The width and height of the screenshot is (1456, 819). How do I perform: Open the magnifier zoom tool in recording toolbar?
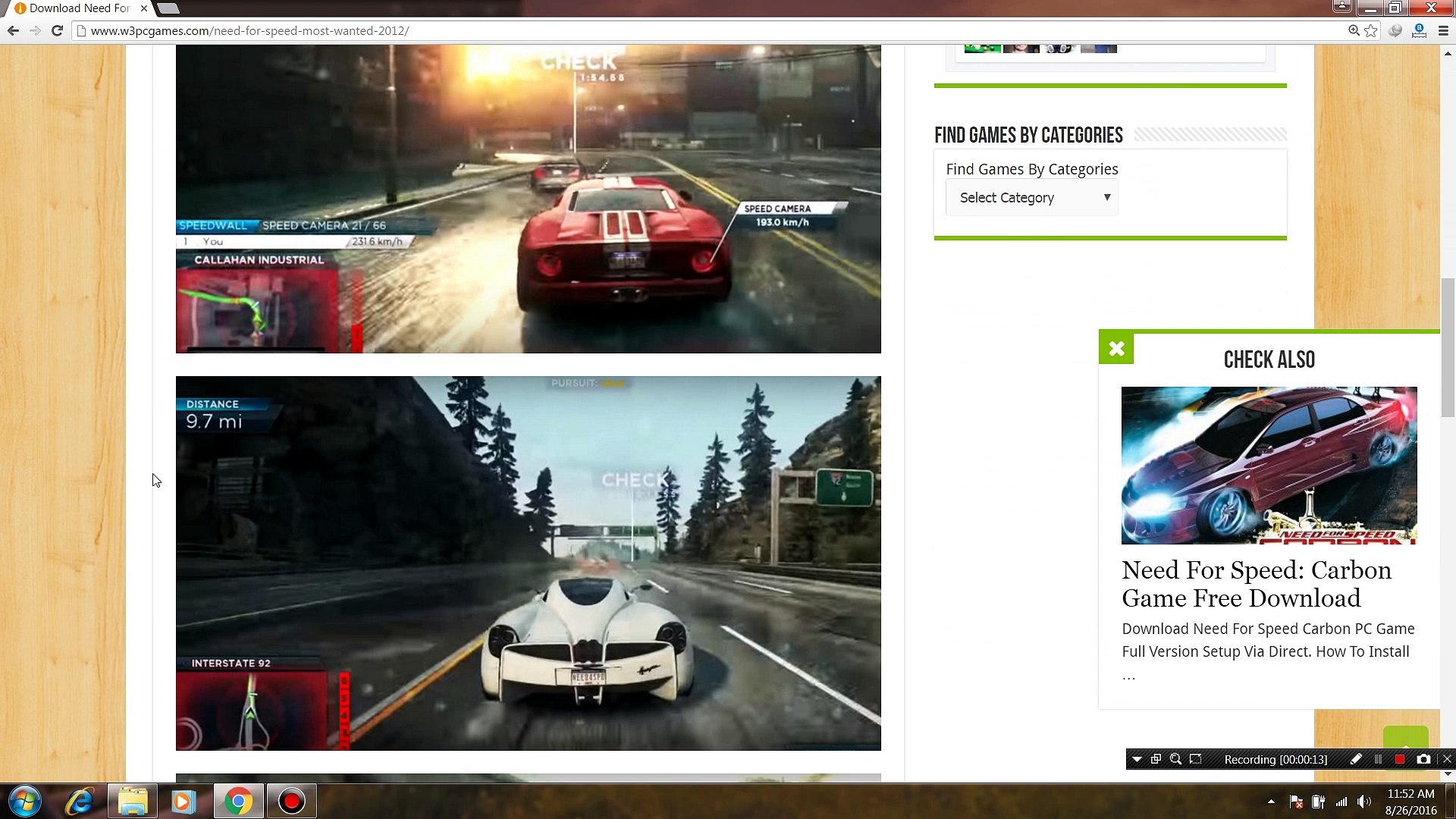click(x=1176, y=759)
